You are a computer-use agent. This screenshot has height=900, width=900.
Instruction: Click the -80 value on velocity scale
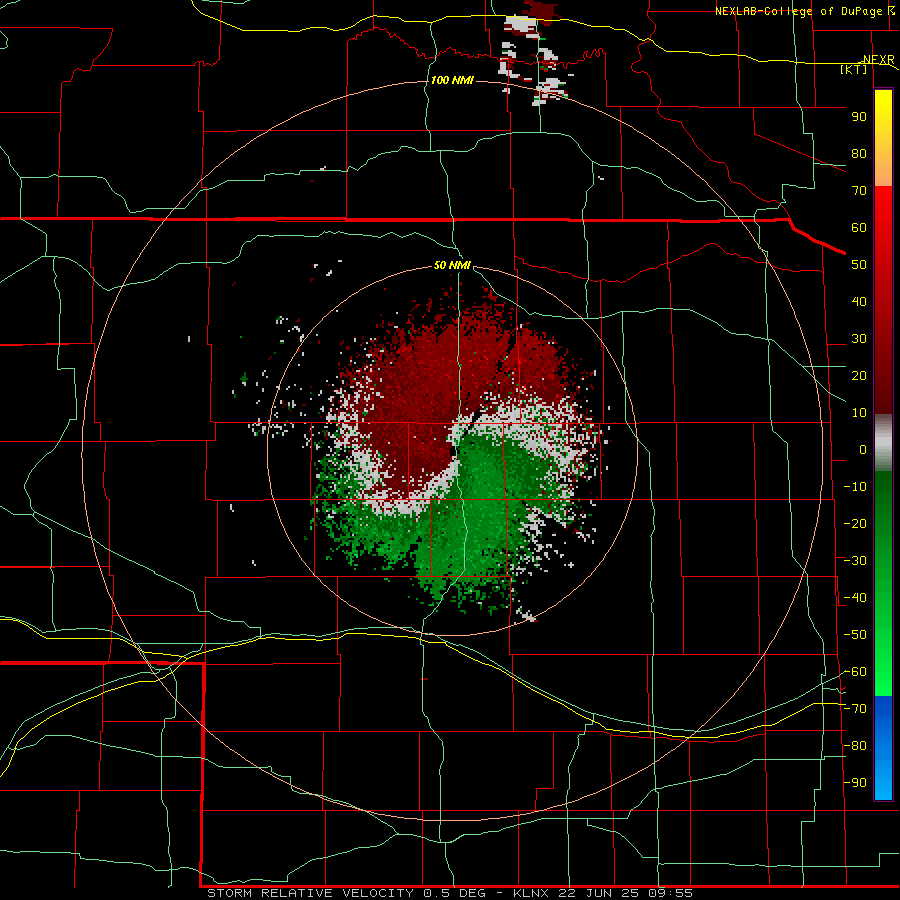855,746
